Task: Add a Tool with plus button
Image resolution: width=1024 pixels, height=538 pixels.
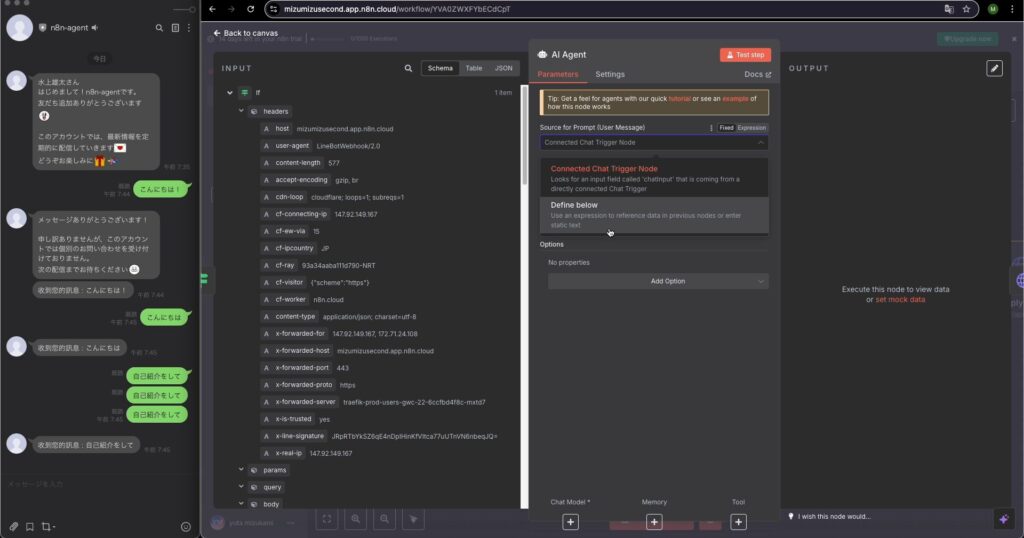Action: click(738, 522)
